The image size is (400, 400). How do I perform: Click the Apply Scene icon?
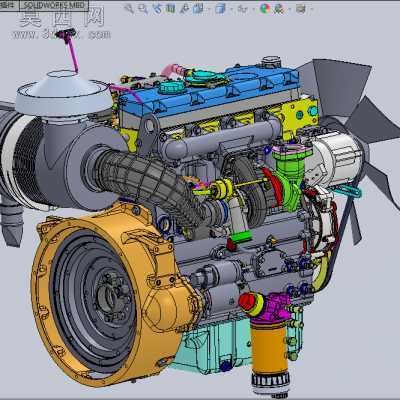click(278, 8)
